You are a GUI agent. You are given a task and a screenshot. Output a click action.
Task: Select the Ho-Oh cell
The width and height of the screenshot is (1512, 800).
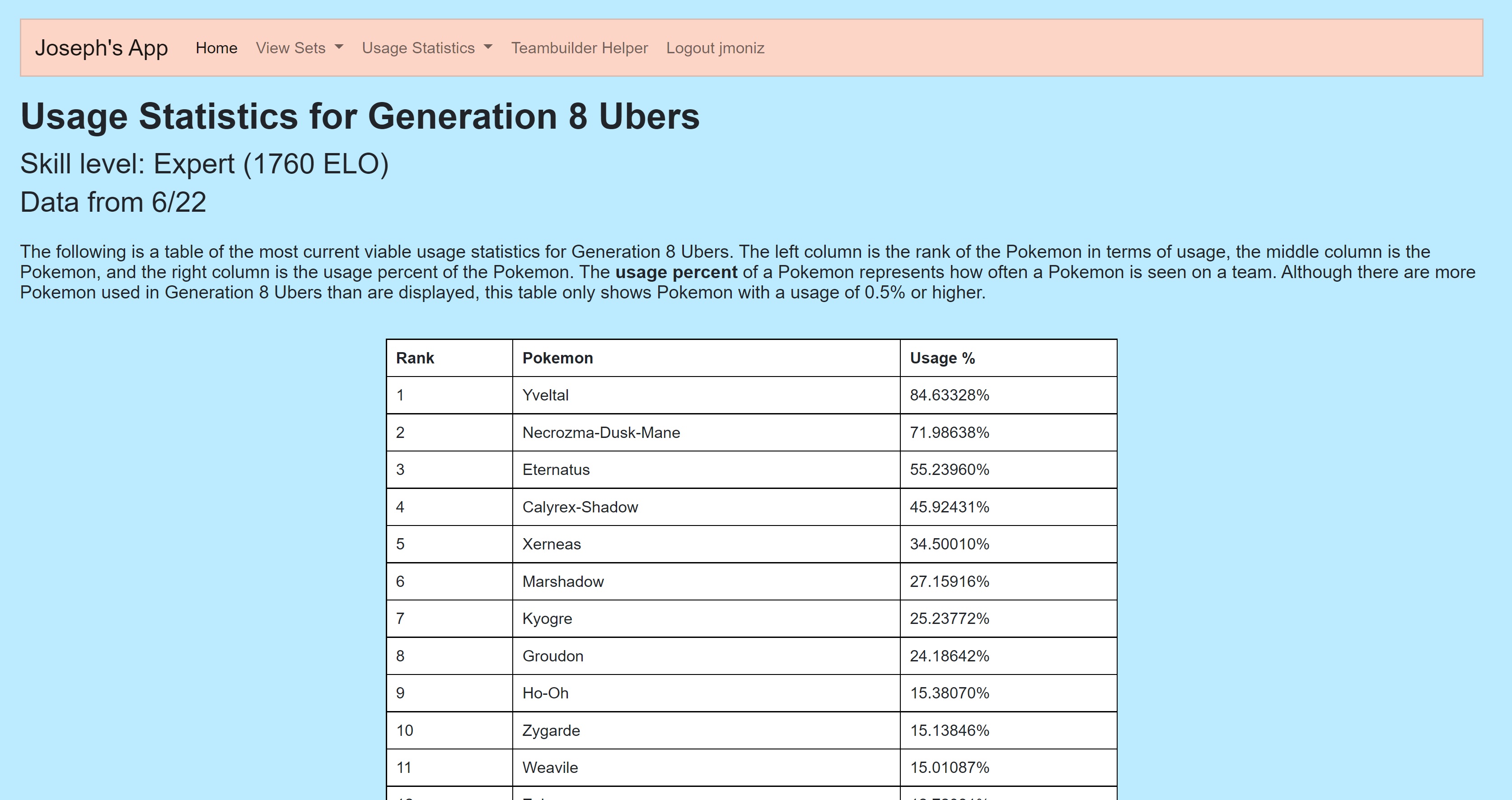[545, 693]
